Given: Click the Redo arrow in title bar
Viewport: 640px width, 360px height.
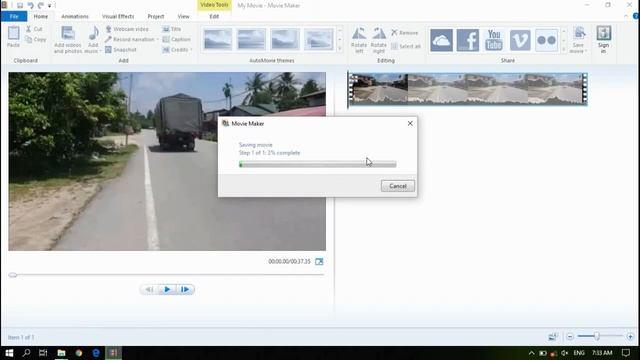Looking at the screenshot, I should (40, 5).
